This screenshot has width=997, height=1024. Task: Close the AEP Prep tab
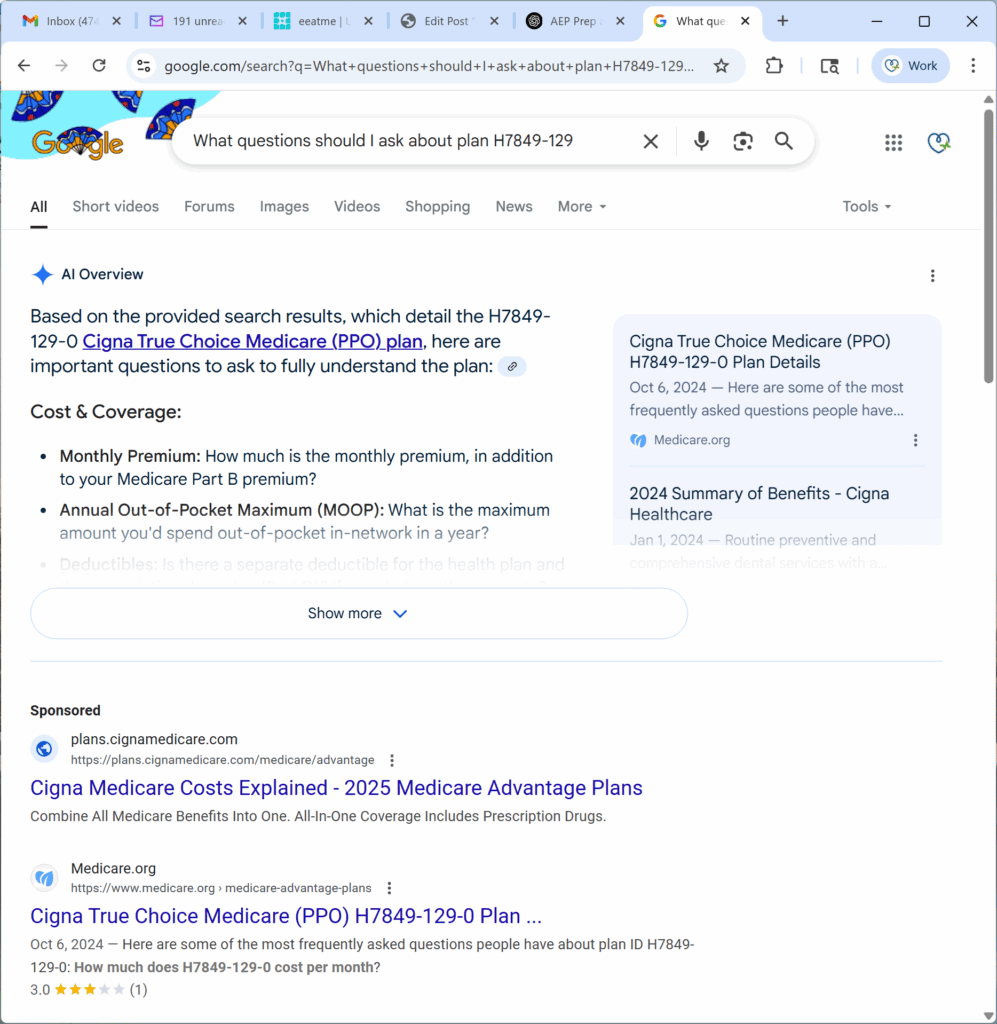pos(620,21)
